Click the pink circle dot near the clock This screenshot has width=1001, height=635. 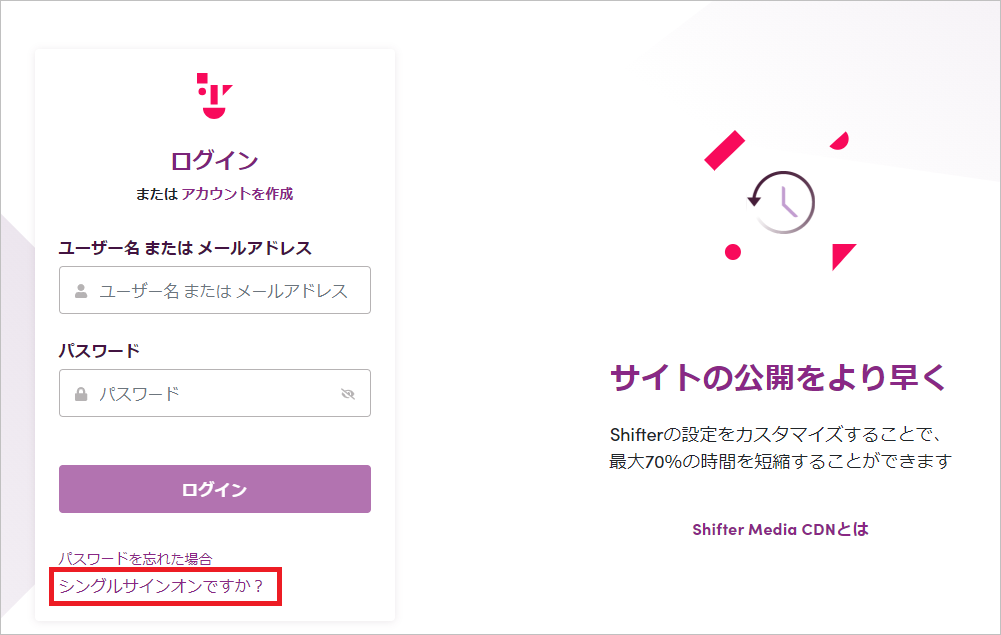pyautogui.click(x=733, y=252)
